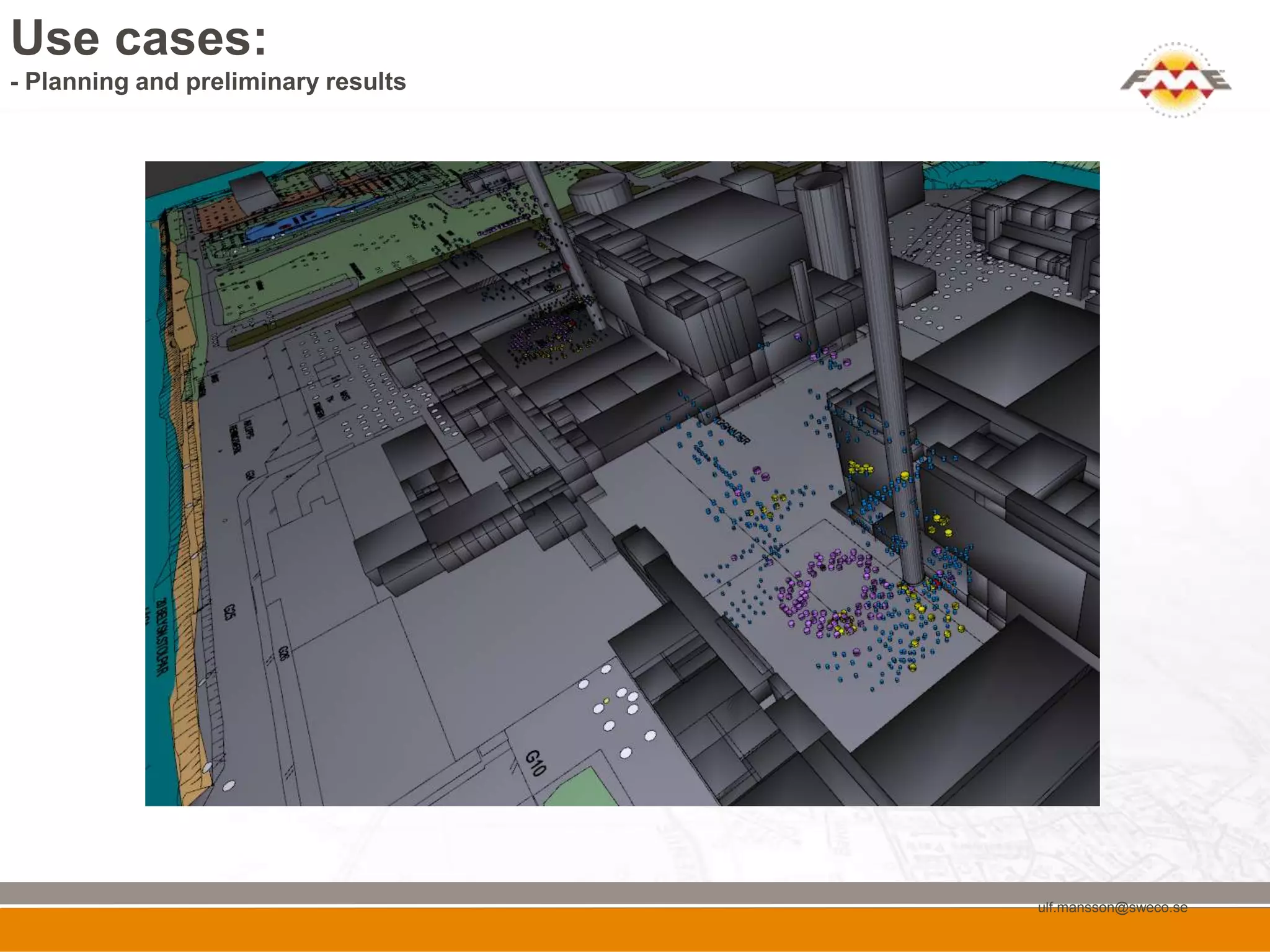The height and width of the screenshot is (952, 1270).
Task: Open the ulf.mansson@sweco.se email link
Action: 1112,907
